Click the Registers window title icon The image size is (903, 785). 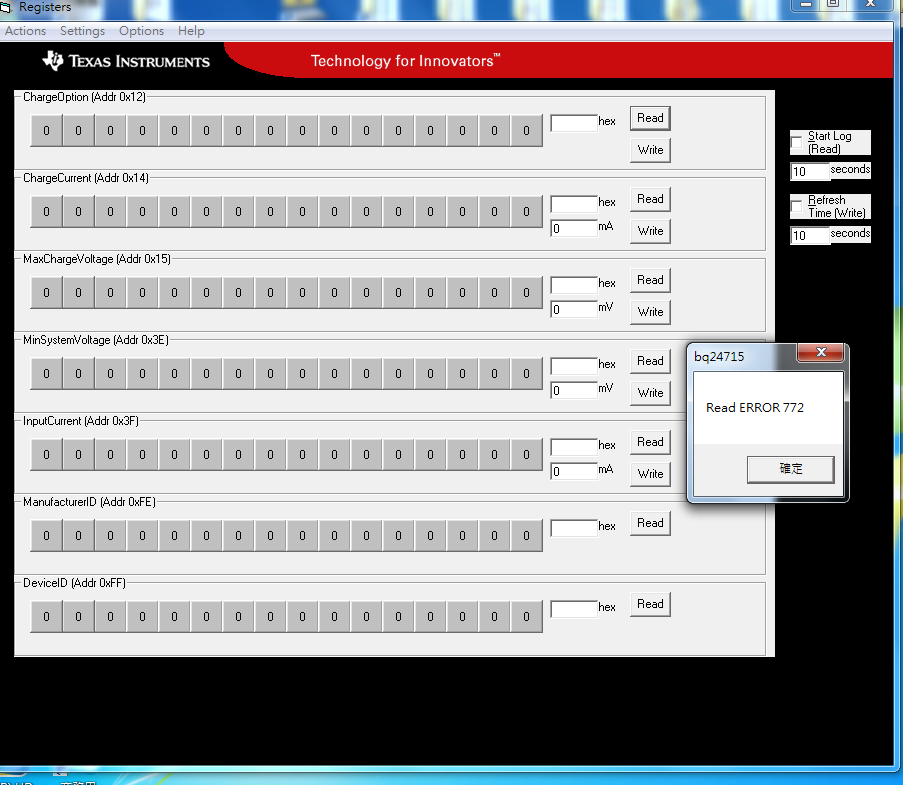[6, 7]
